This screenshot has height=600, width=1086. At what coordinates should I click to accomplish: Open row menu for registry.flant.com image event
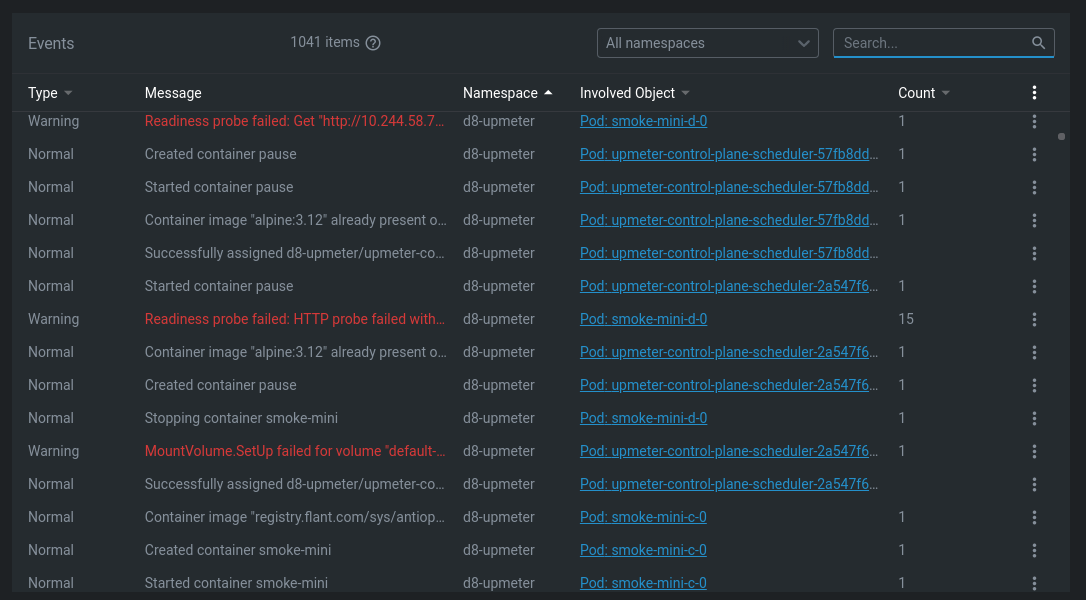1034,517
